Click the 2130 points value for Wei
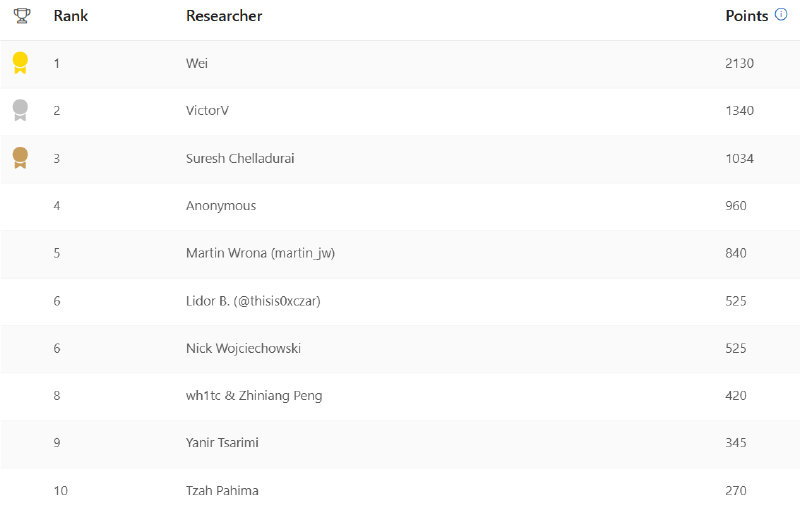 [x=739, y=63]
